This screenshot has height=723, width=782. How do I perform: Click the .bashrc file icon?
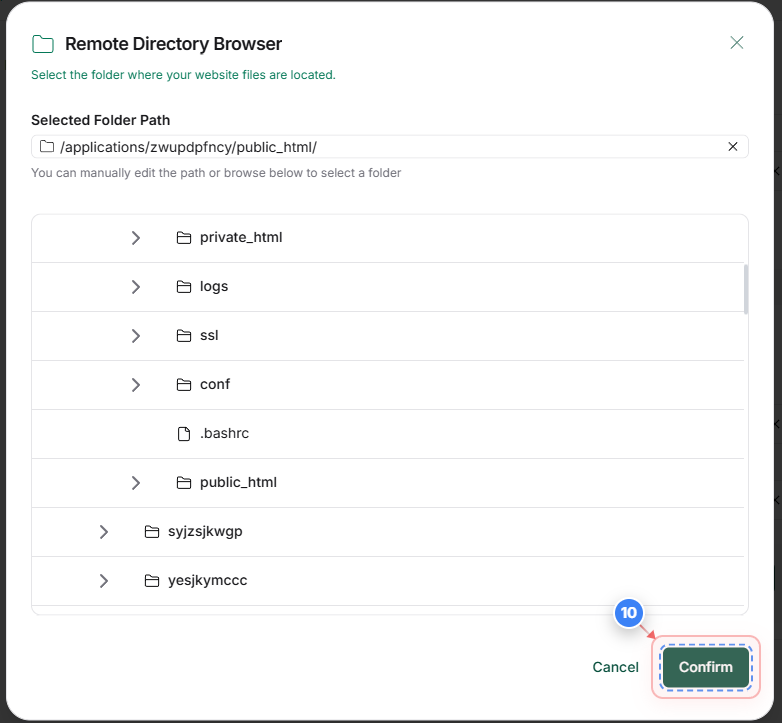pos(184,434)
